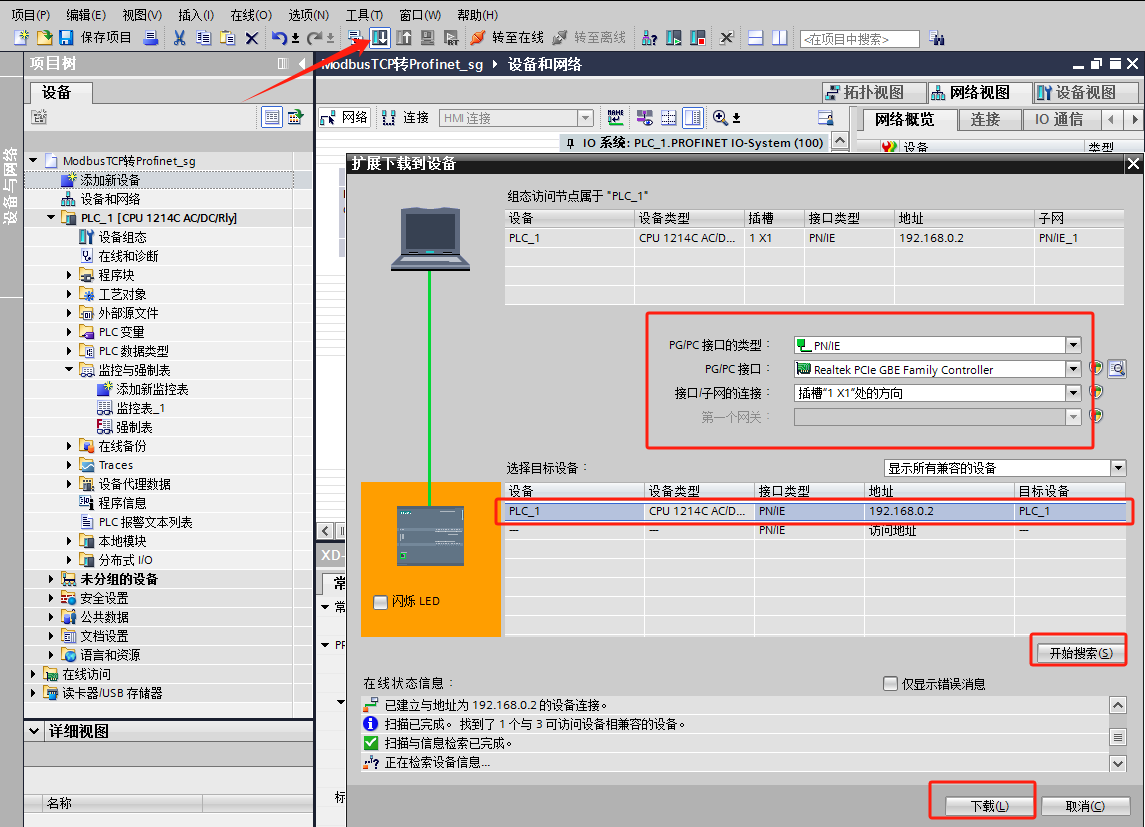Toggle the Flash LED checkbox

[x=380, y=602]
